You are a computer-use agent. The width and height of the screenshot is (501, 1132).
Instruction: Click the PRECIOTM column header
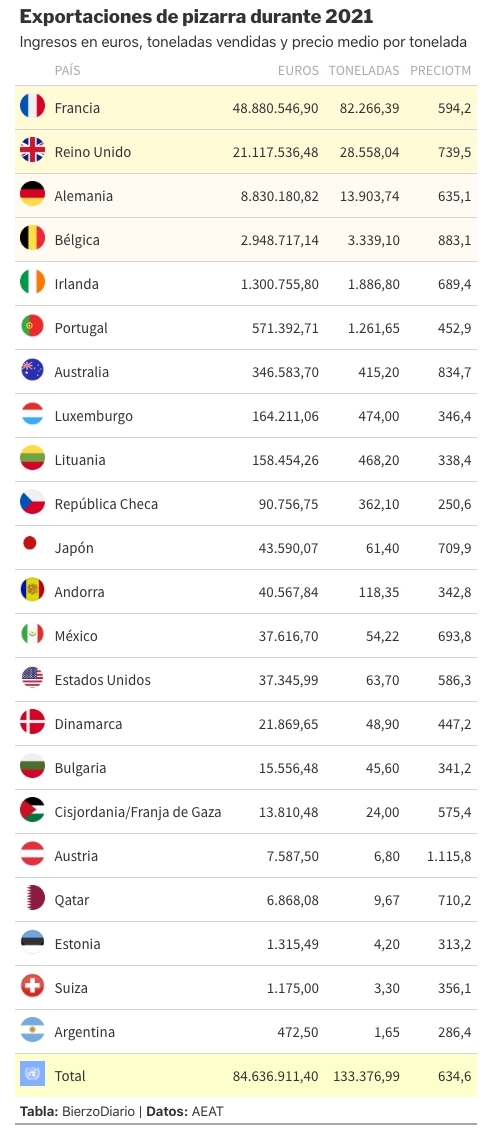440,71
